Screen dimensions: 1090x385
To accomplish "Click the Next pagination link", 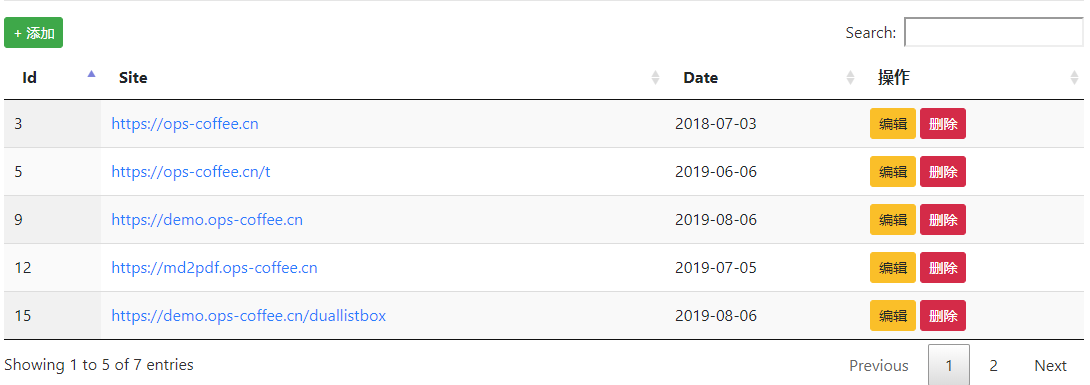I will [1050, 366].
